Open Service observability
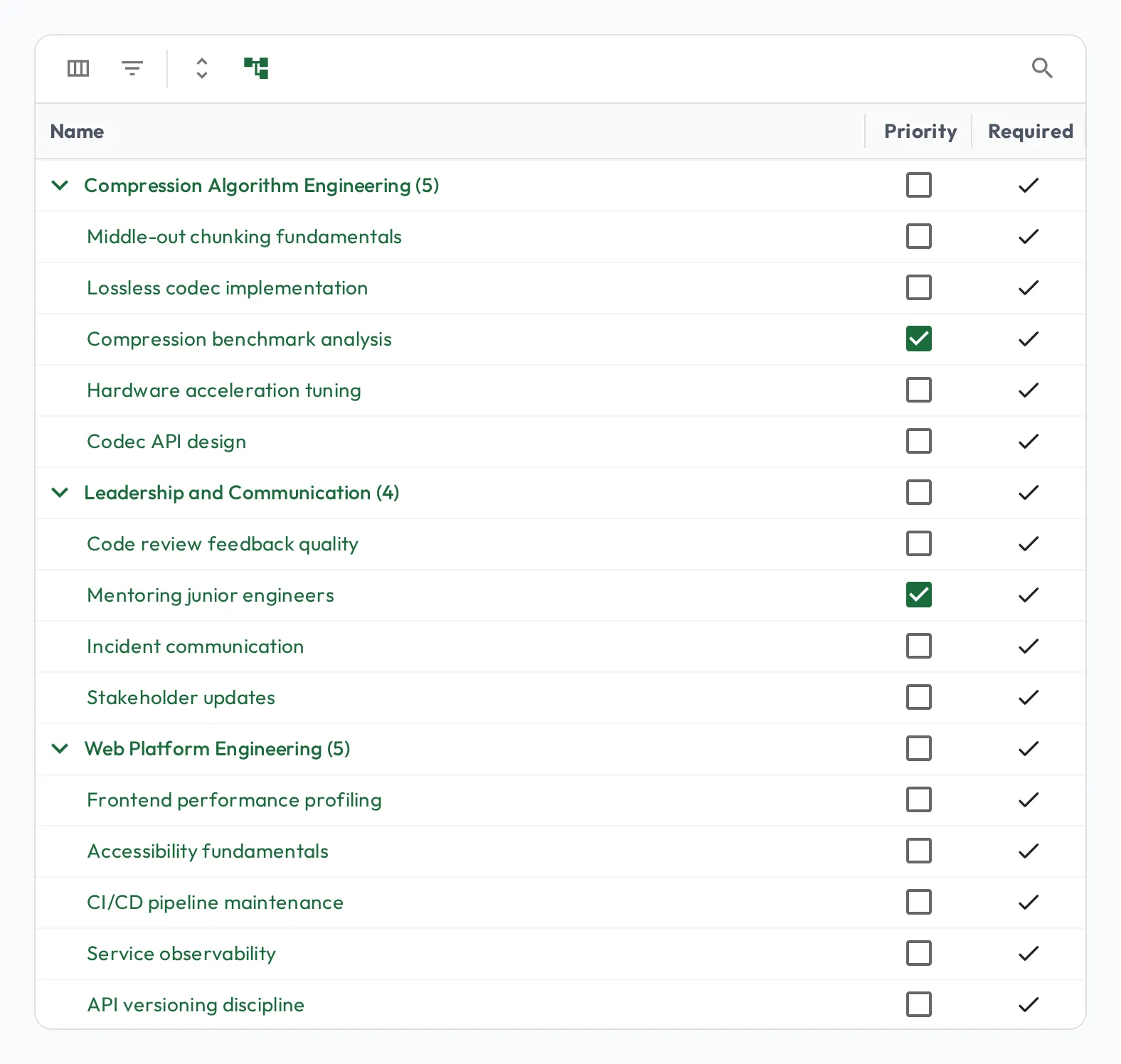1121x1064 pixels. click(x=181, y=954)
